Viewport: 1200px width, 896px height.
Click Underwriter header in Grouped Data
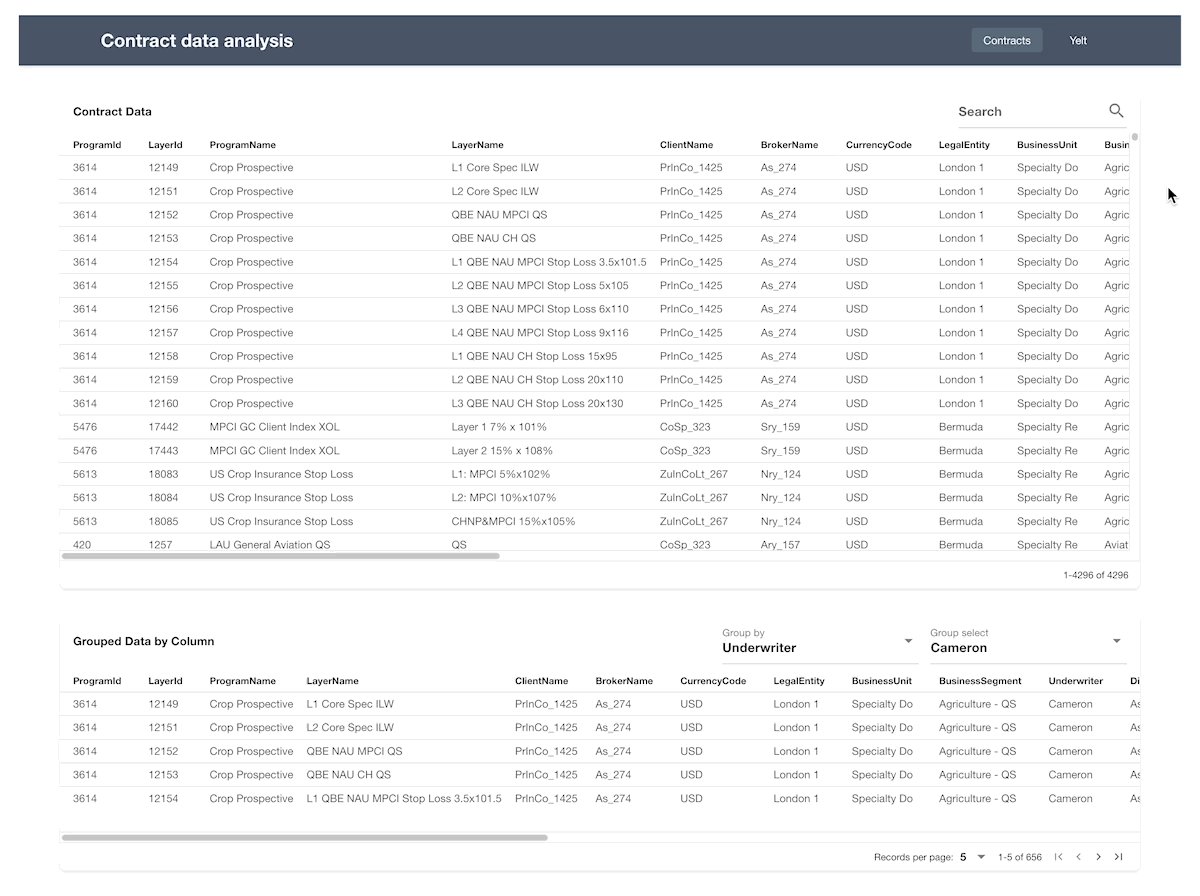point(1075,681)
